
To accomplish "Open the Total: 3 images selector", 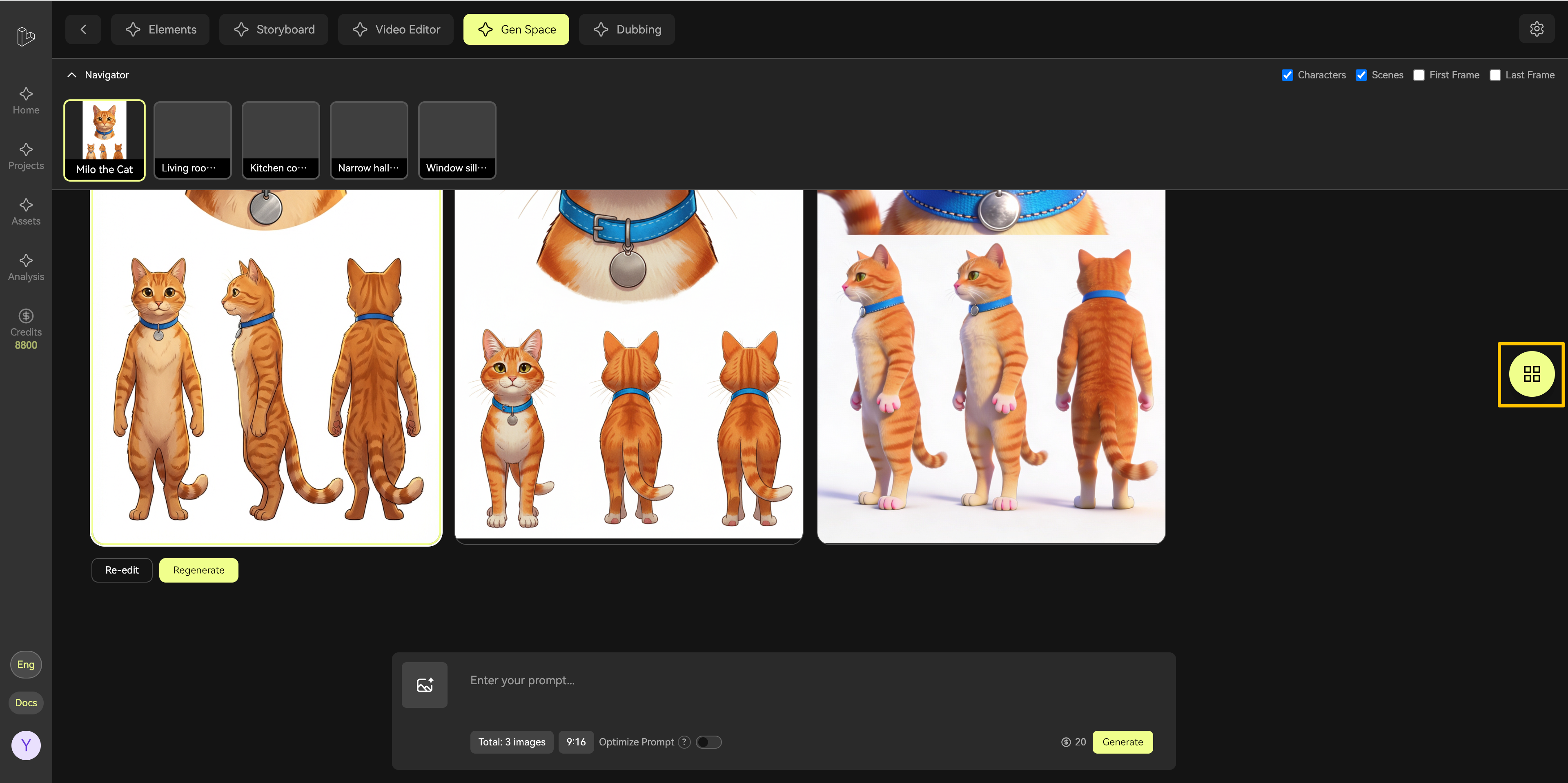I will (511, 742).
